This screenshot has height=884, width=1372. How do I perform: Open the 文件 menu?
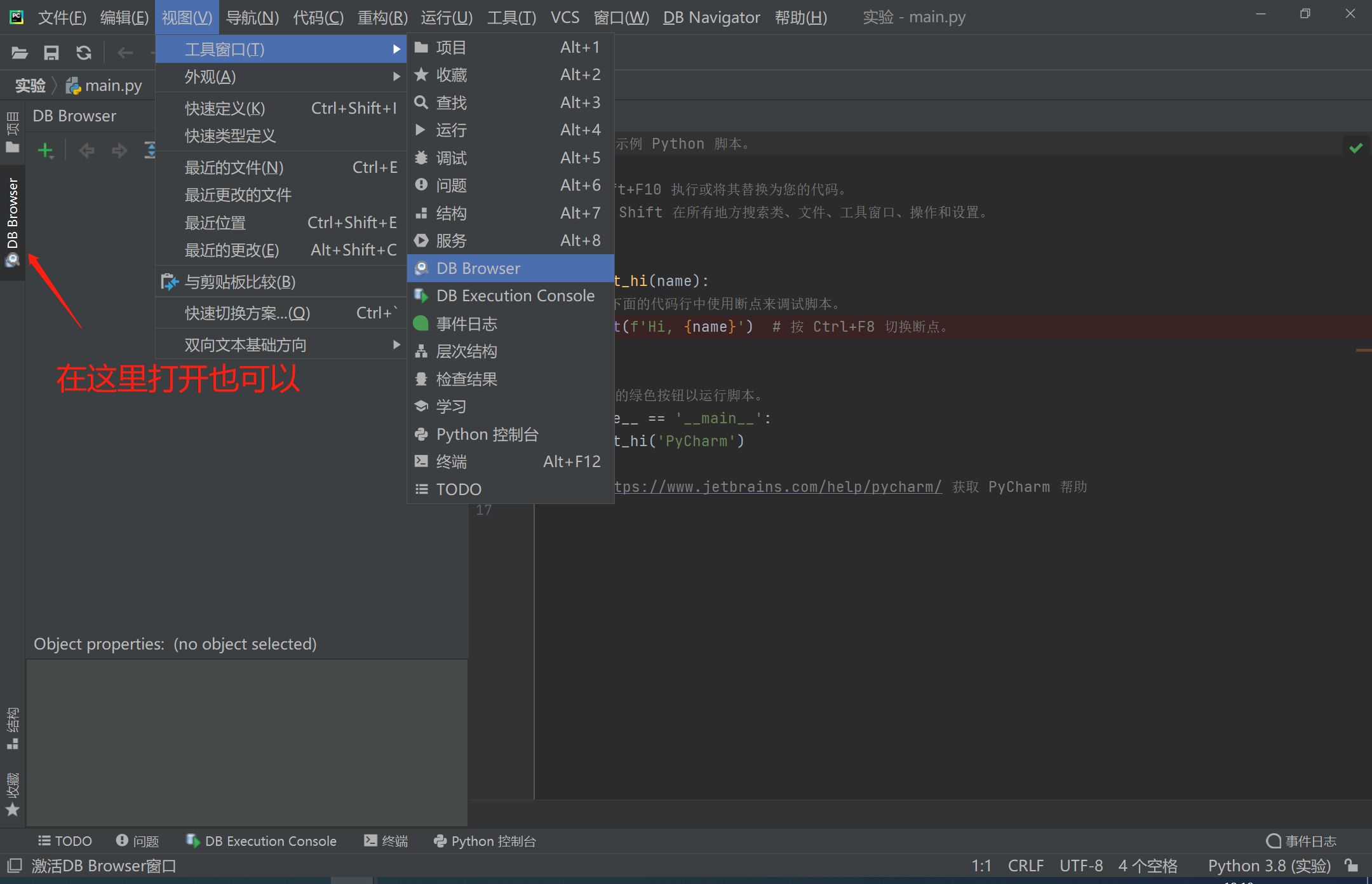(x=62, y=17)
